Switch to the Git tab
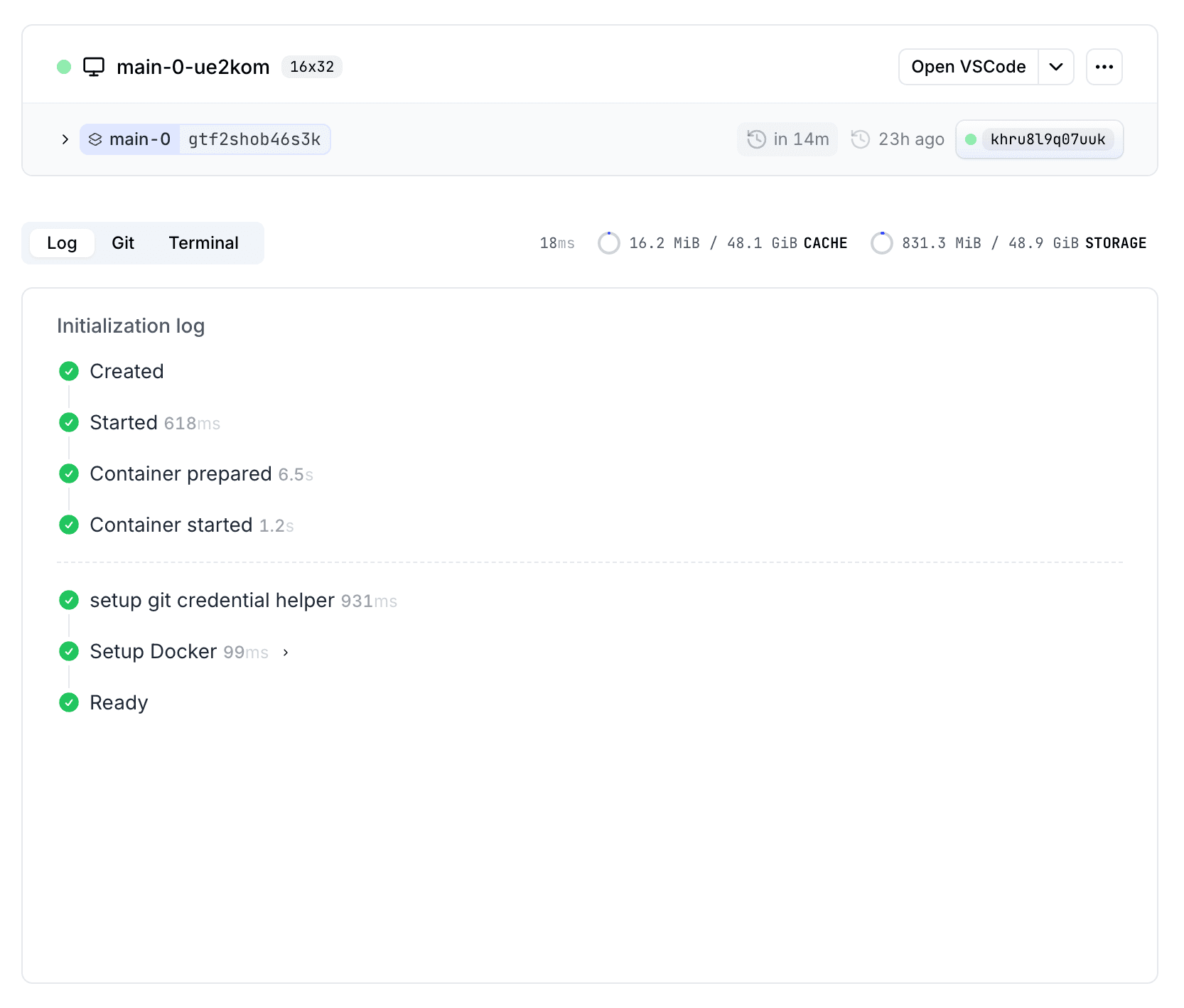 [x=123, y=243]
